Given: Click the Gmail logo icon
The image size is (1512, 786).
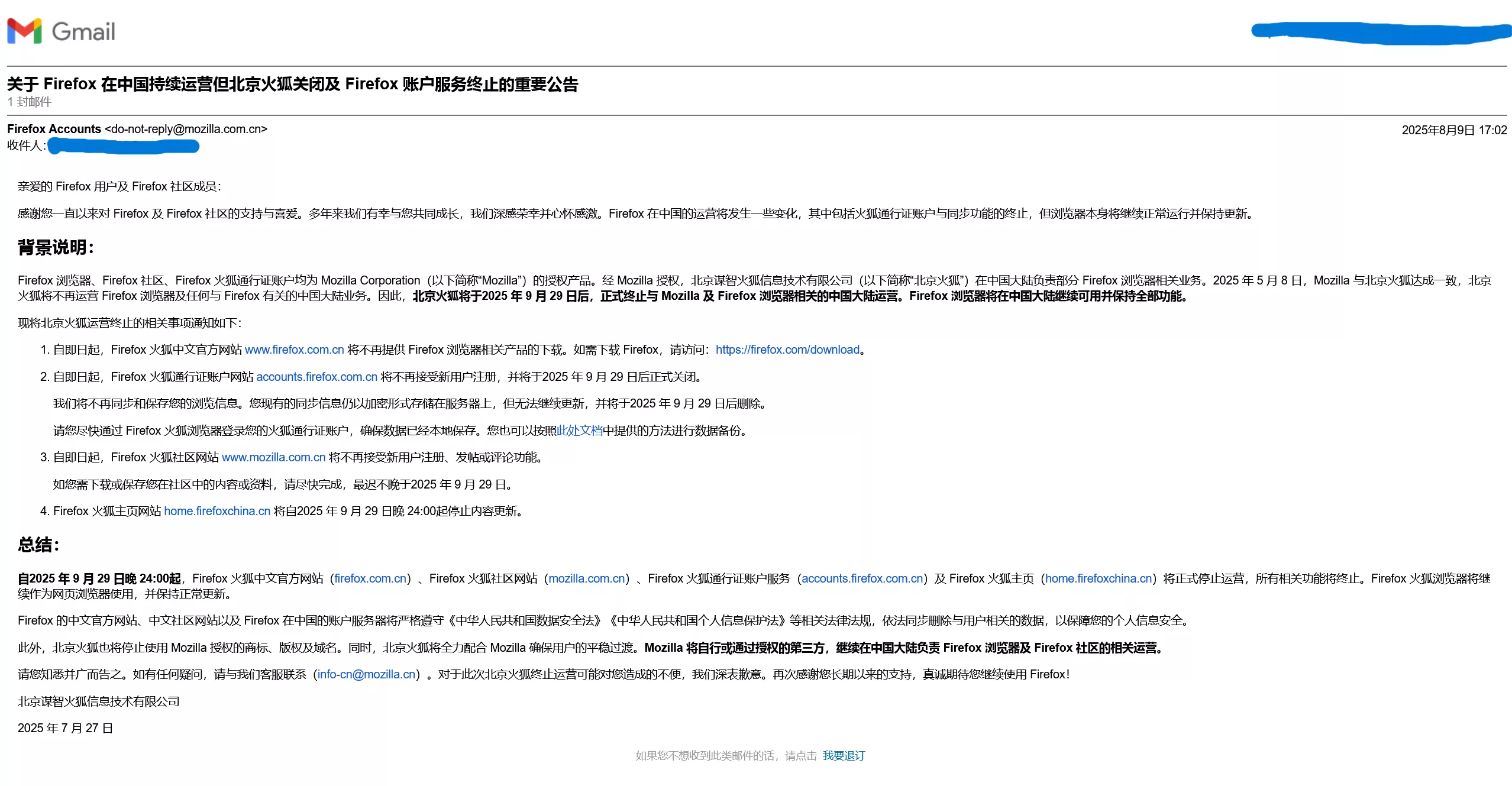Looking at the screenshot, I should 24,31.
